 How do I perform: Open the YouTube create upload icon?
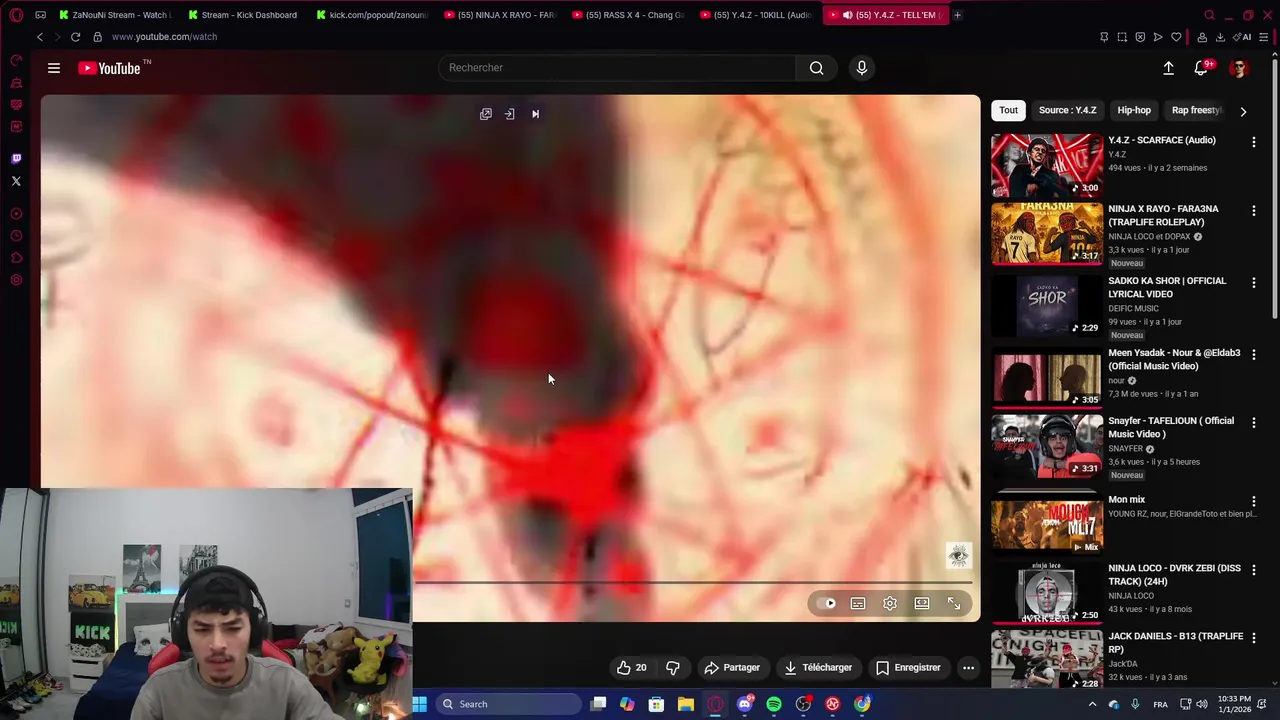pos(1168,68)
